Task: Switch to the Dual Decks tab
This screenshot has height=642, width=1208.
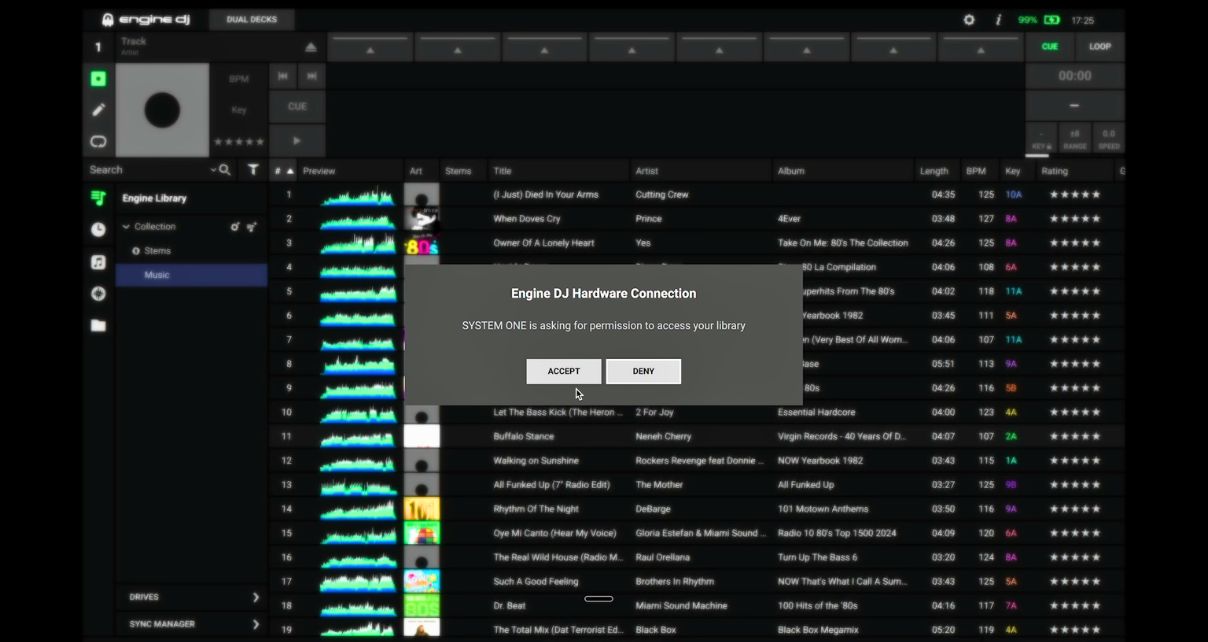Action: pyautogui.click(x=251, y=20)
